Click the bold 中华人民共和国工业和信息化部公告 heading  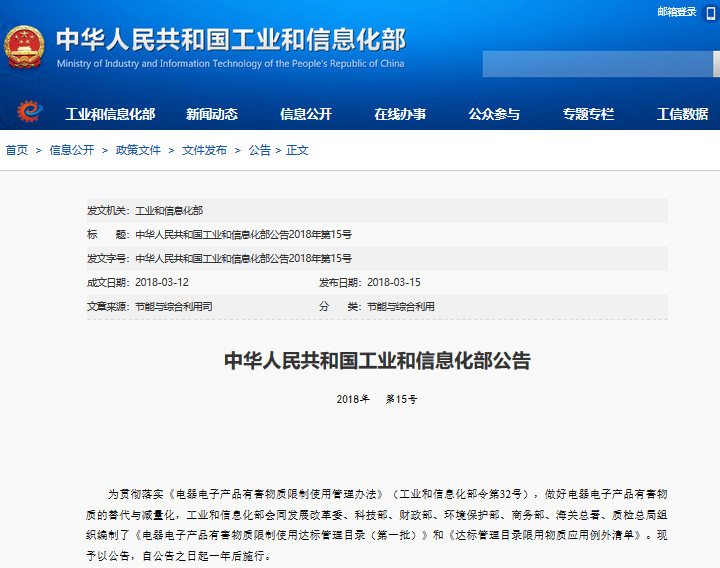377,360
